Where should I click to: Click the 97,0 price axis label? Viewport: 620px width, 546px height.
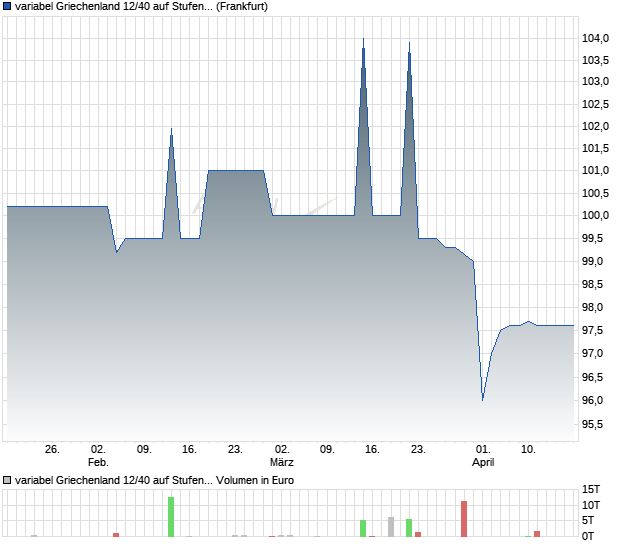[592, 353]
